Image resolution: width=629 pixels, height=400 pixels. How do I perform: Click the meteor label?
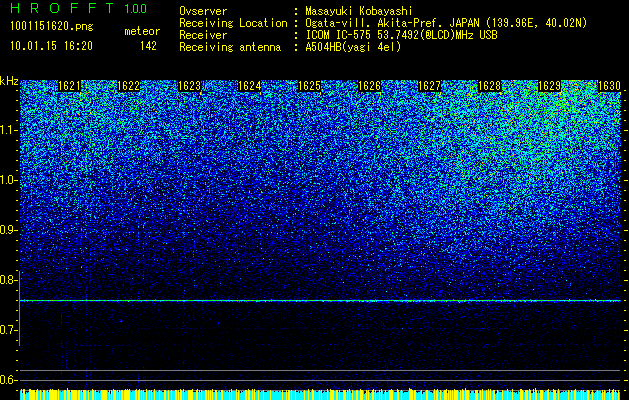tap(142, 31)
